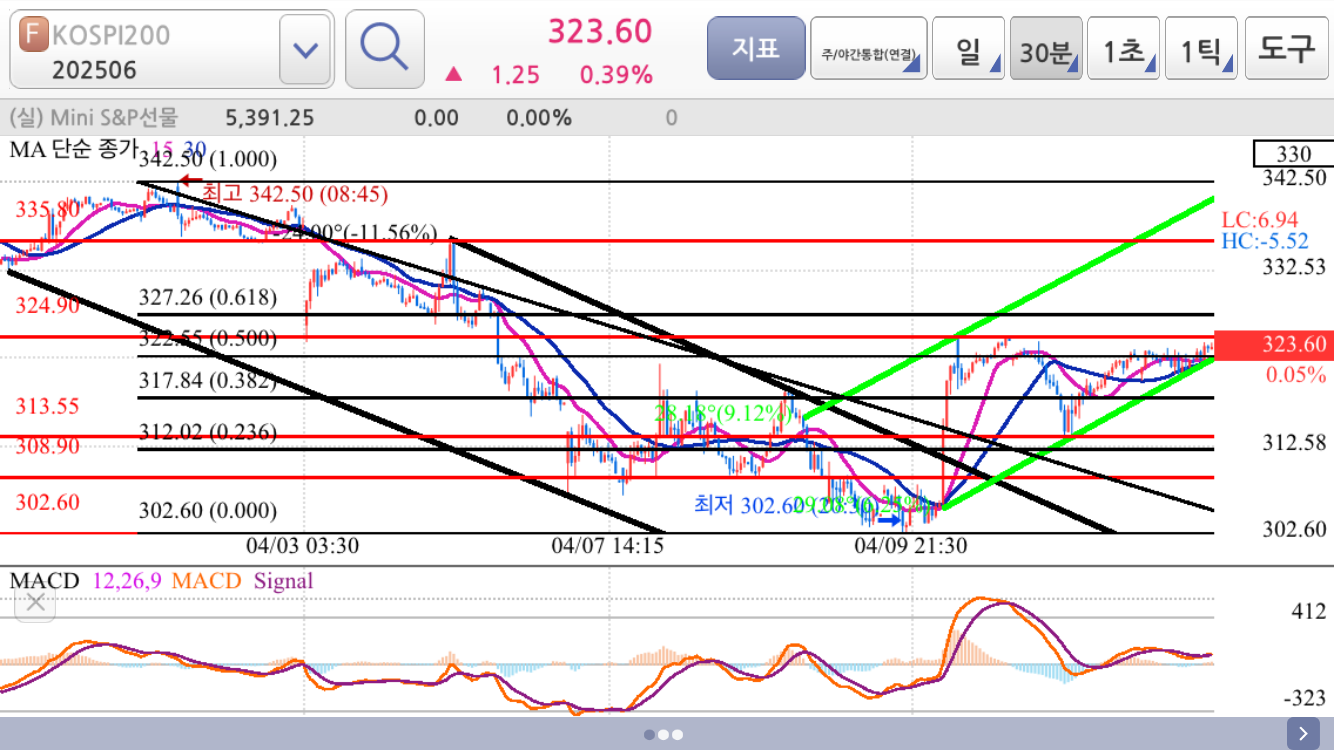Select the 1초 timeframe tab
The image size is (1334, 750).
click(x=1123, y=49)
